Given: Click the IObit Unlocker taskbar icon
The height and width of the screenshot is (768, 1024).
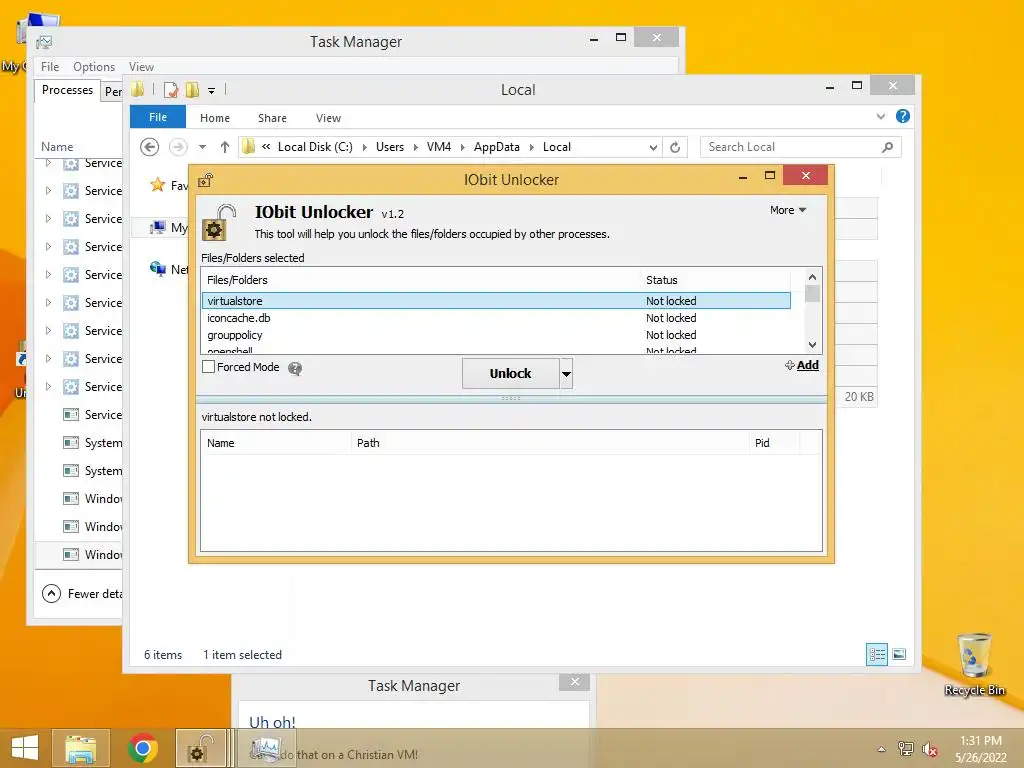Looking at the screenshot, I should point(199,748).
